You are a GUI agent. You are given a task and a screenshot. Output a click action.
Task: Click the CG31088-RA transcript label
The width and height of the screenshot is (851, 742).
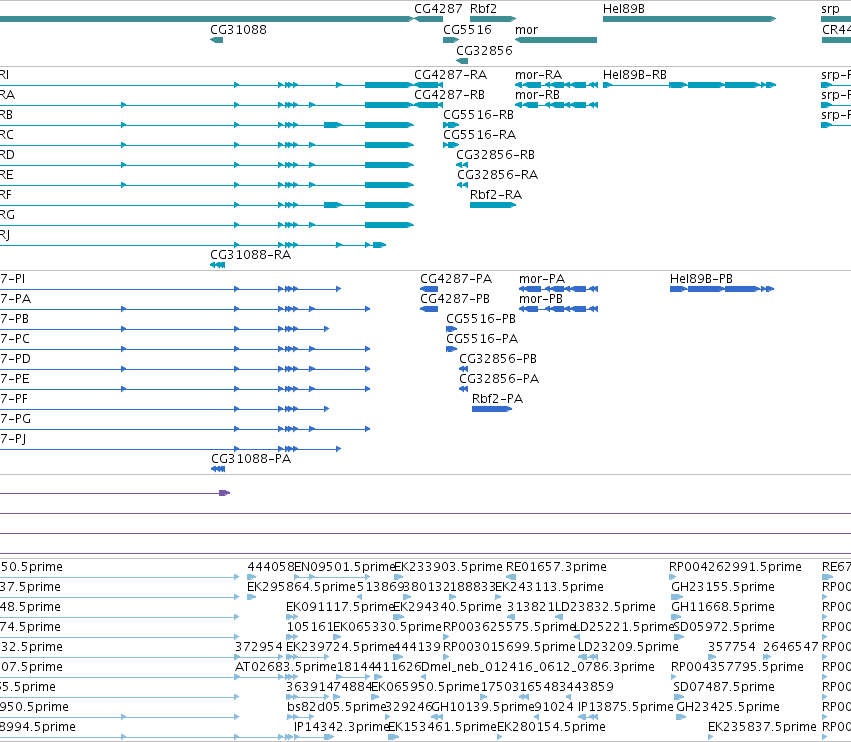tap(250, 255)
